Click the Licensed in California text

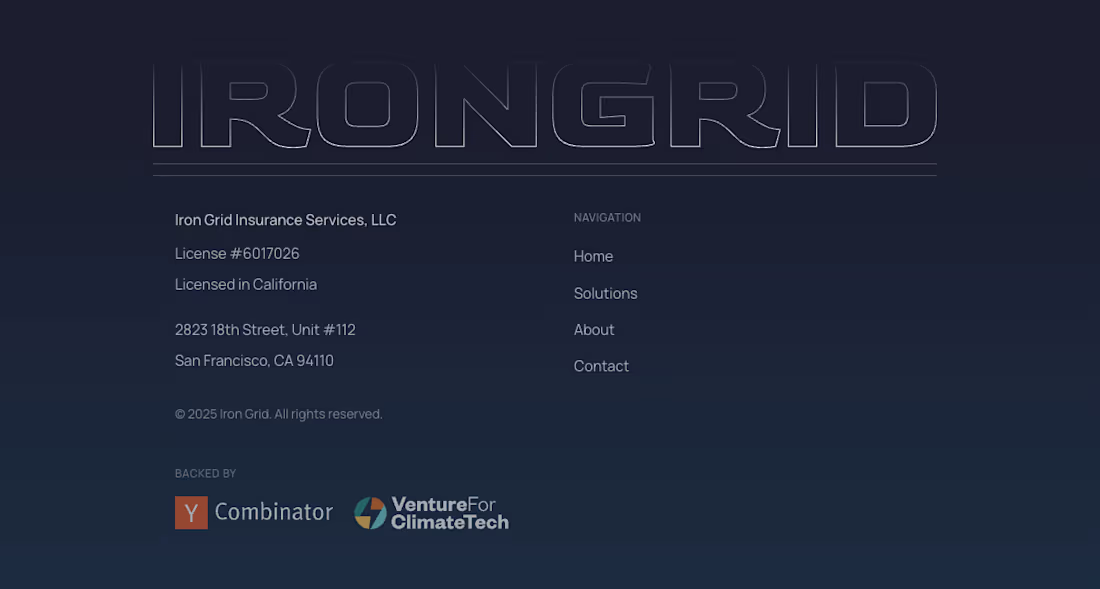pos(246,284)
